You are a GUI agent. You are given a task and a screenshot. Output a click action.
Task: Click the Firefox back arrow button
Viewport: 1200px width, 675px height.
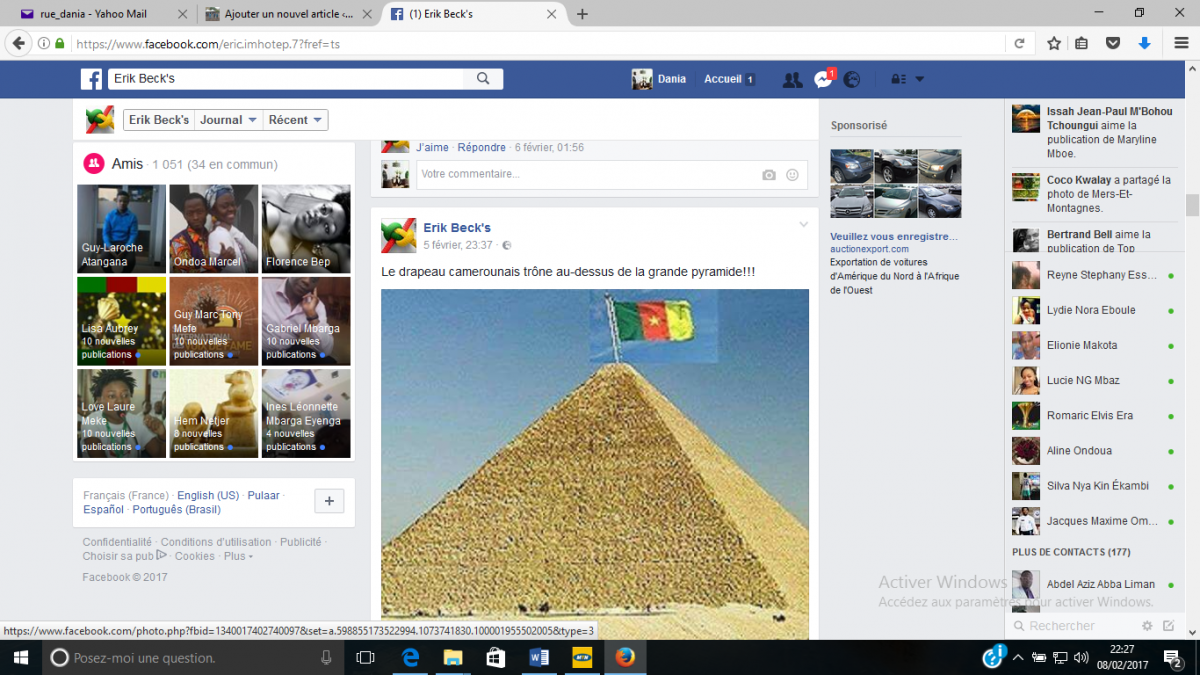point(19,44)
